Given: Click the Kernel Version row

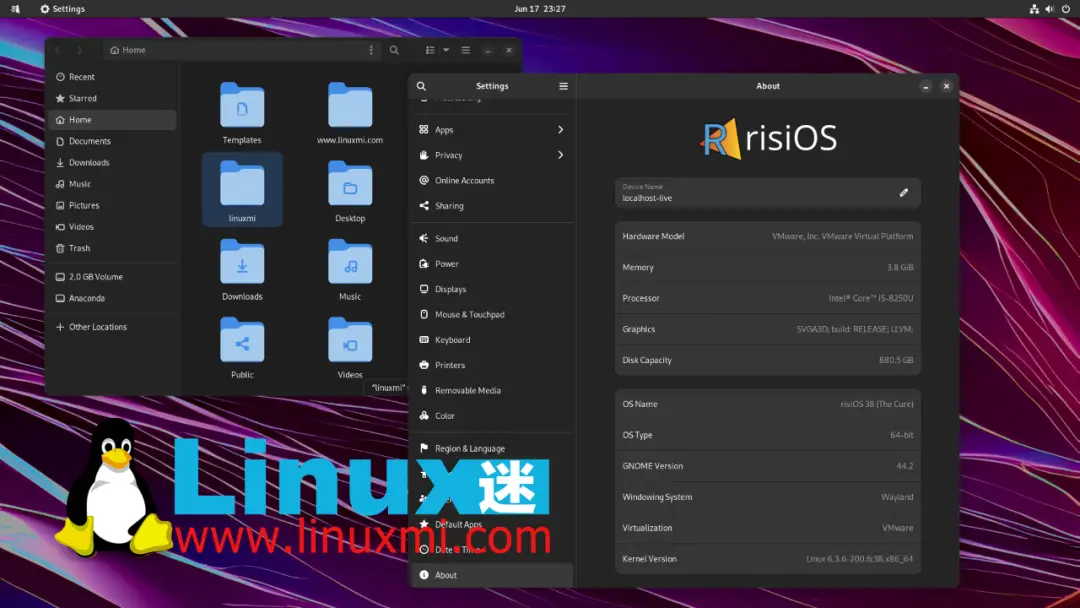Looking at the screenshot, I should pyautogui.click(x=767, y=559).
